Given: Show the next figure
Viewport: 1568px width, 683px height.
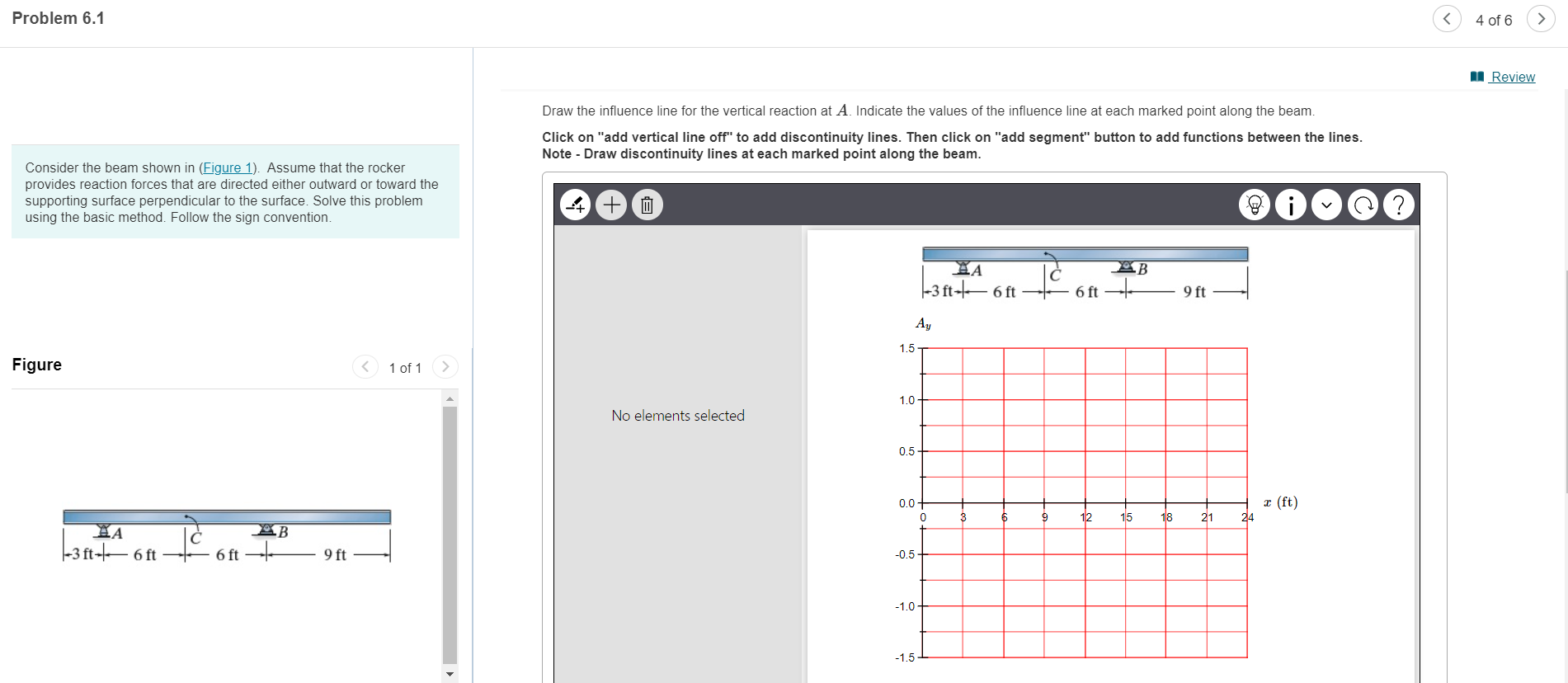Looking at the screenshot, I should point(445,366).
